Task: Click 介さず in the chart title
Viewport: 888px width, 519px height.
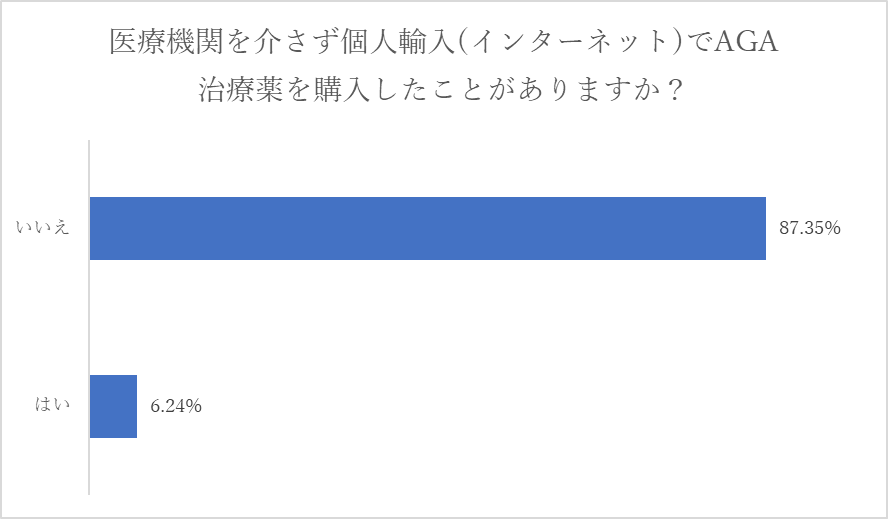Action: pyautogui.click(x=296, y=41)
